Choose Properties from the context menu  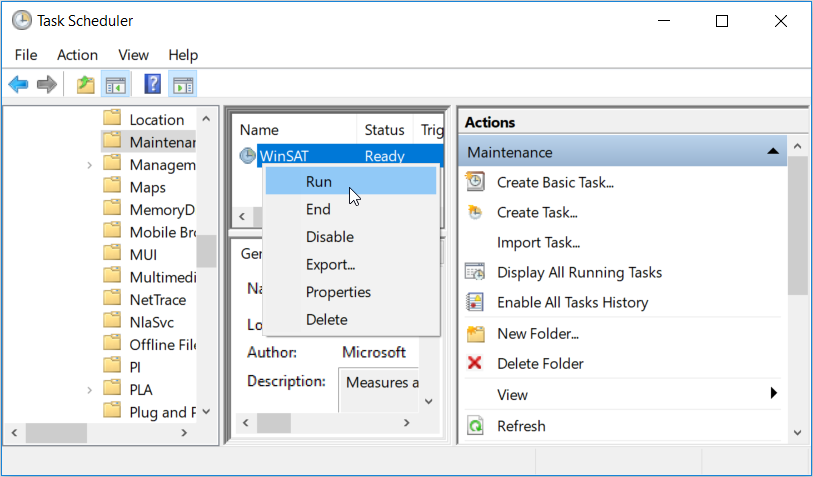351,292
